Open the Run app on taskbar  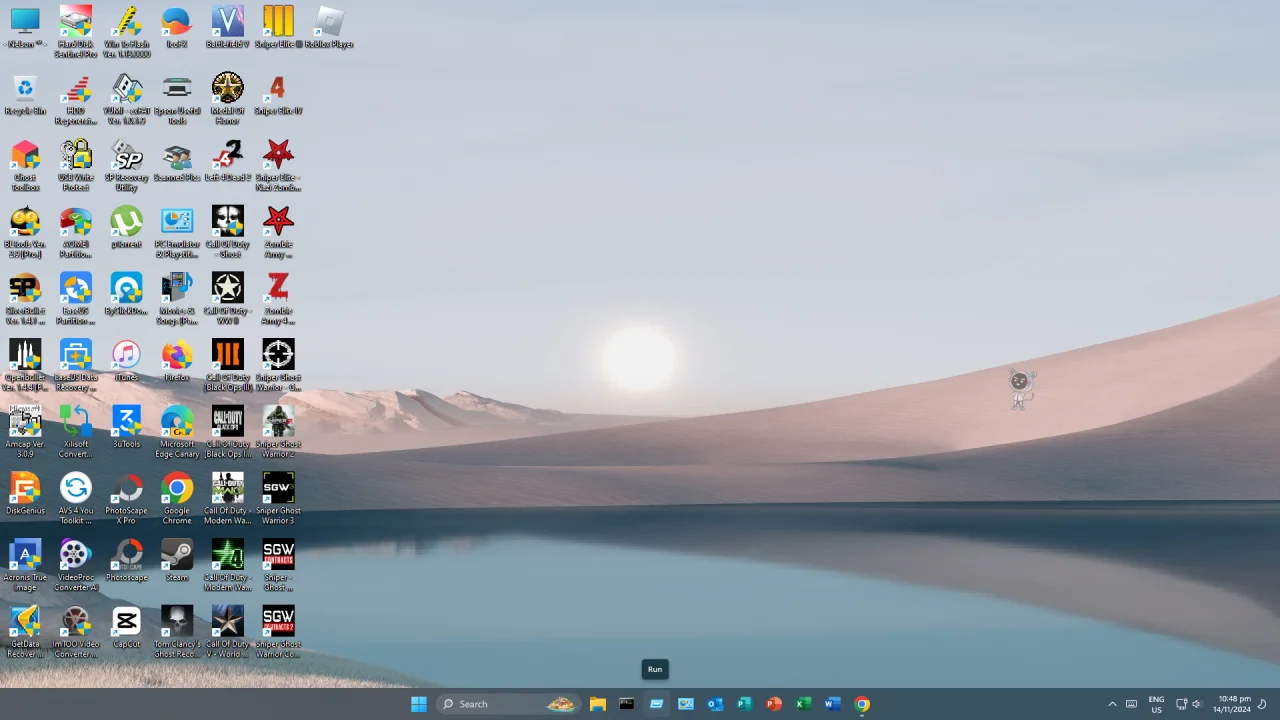point(656,704)
